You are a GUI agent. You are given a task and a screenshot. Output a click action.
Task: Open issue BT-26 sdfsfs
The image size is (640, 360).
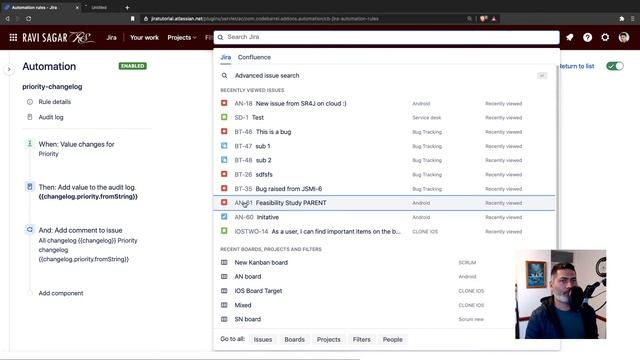point(384,174)
